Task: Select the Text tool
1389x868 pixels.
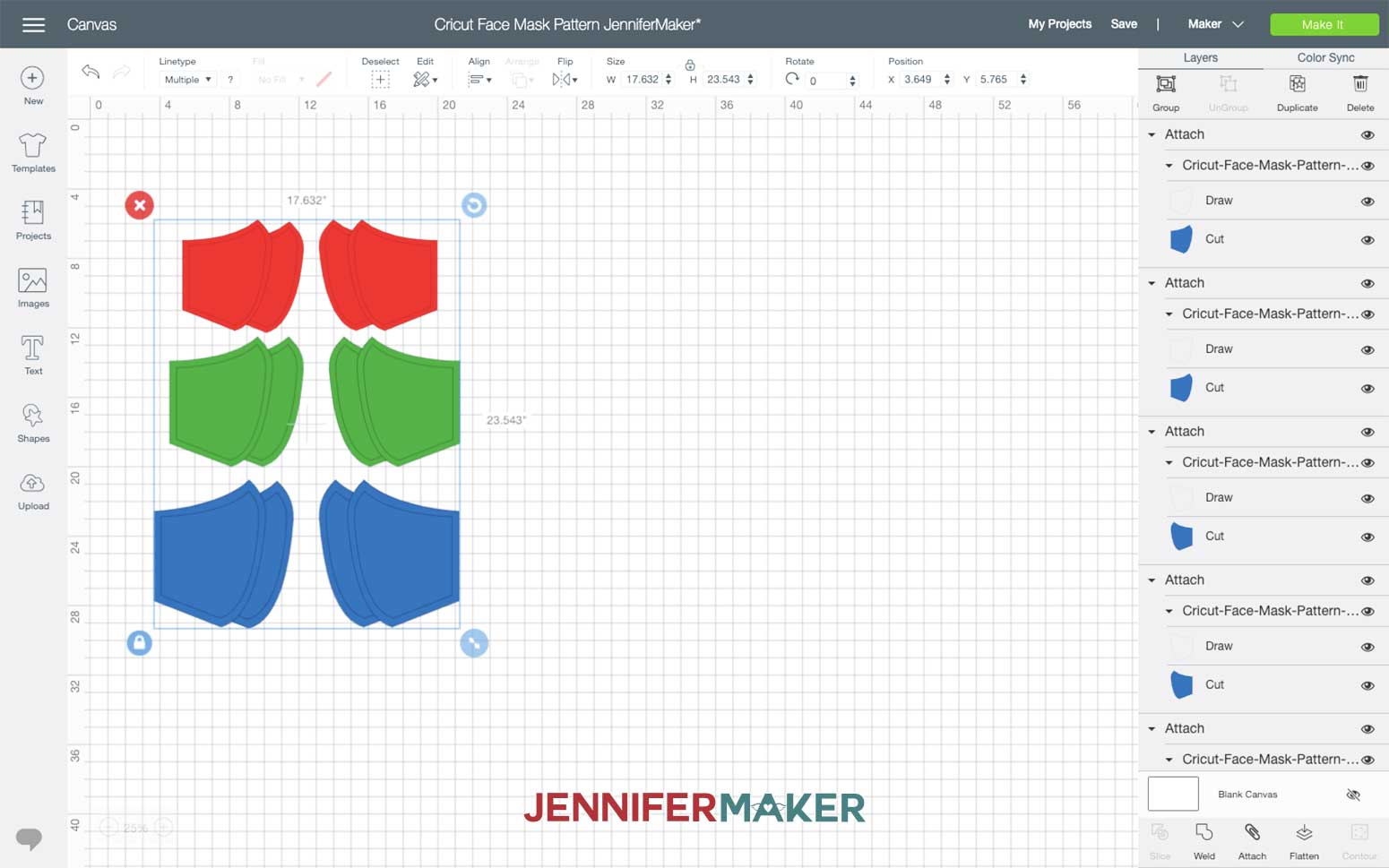Action: [x=32, y=354]
